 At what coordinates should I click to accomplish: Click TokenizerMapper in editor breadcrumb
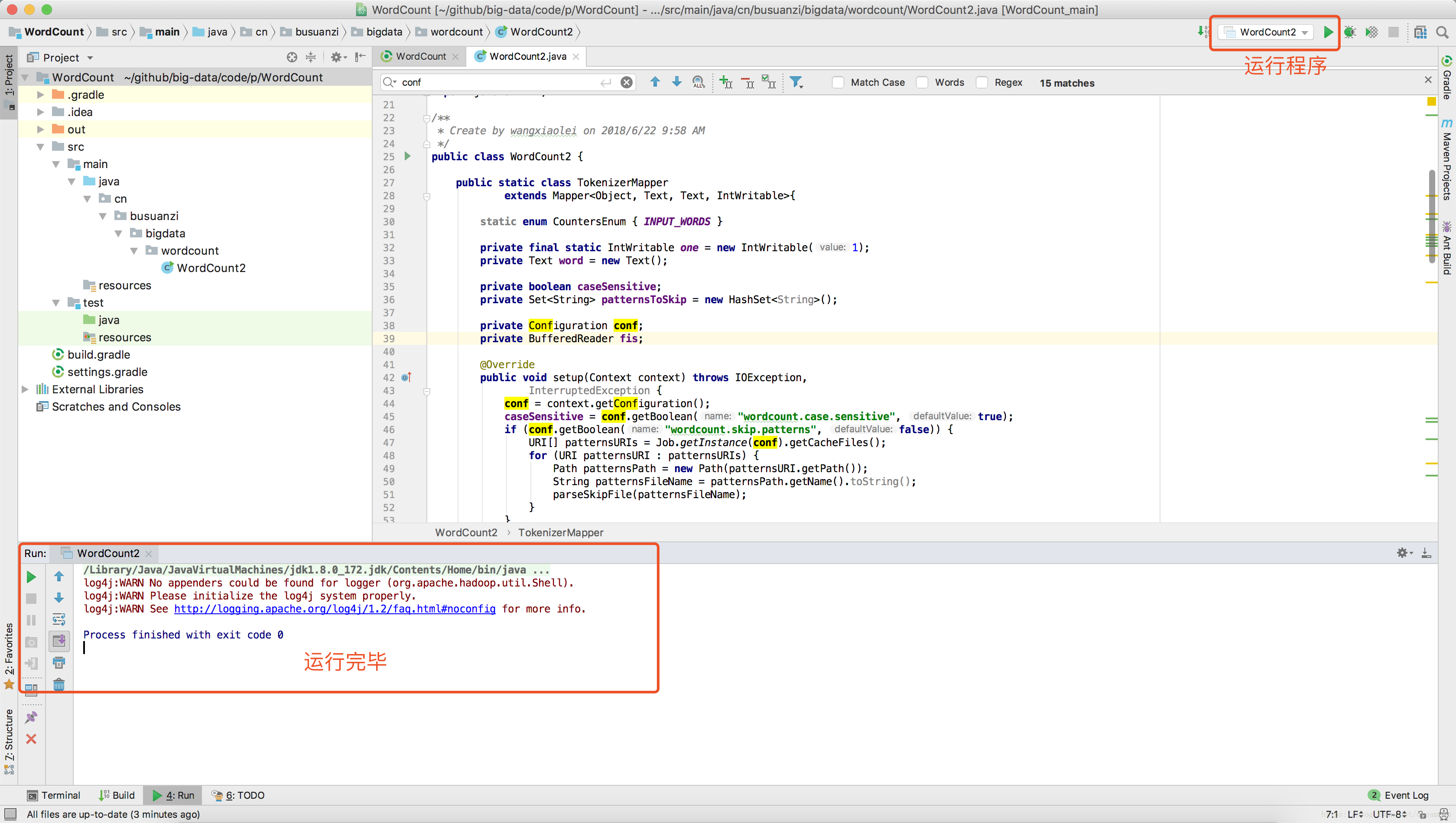560,532
